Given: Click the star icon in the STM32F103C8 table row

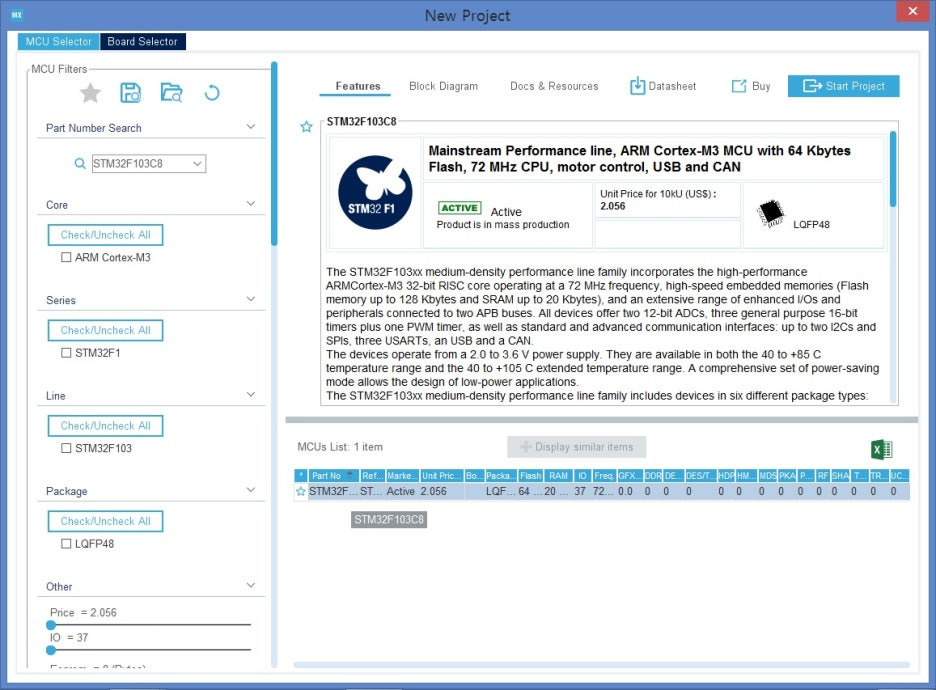Looking at the screenshot, I should point(301,491).
